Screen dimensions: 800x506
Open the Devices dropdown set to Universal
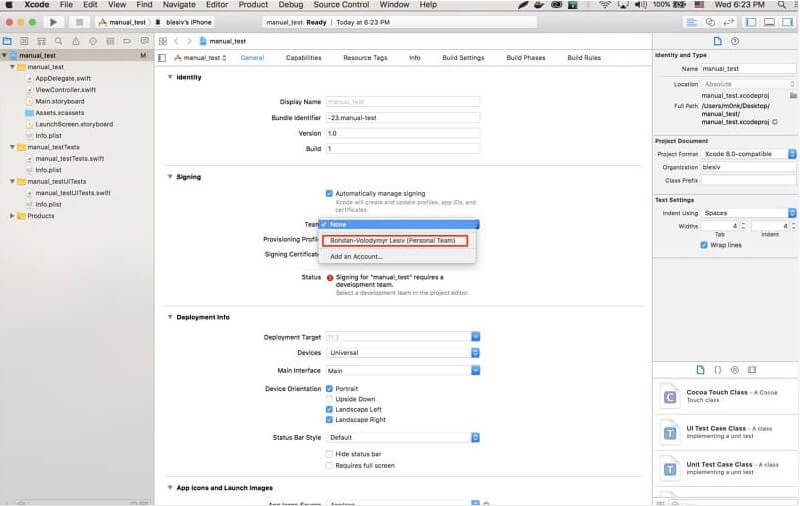coord(403,353)
